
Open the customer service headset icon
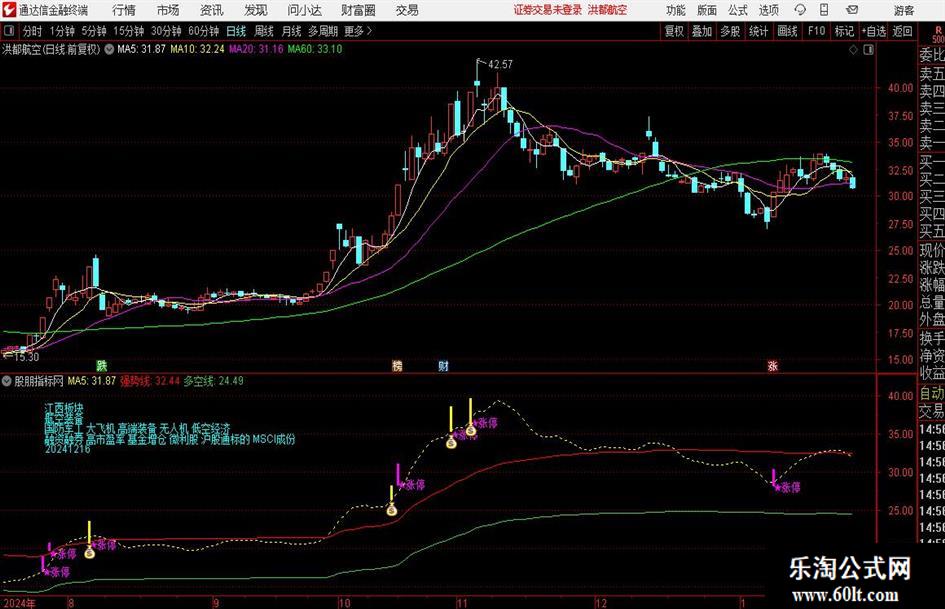click(800, 10)
